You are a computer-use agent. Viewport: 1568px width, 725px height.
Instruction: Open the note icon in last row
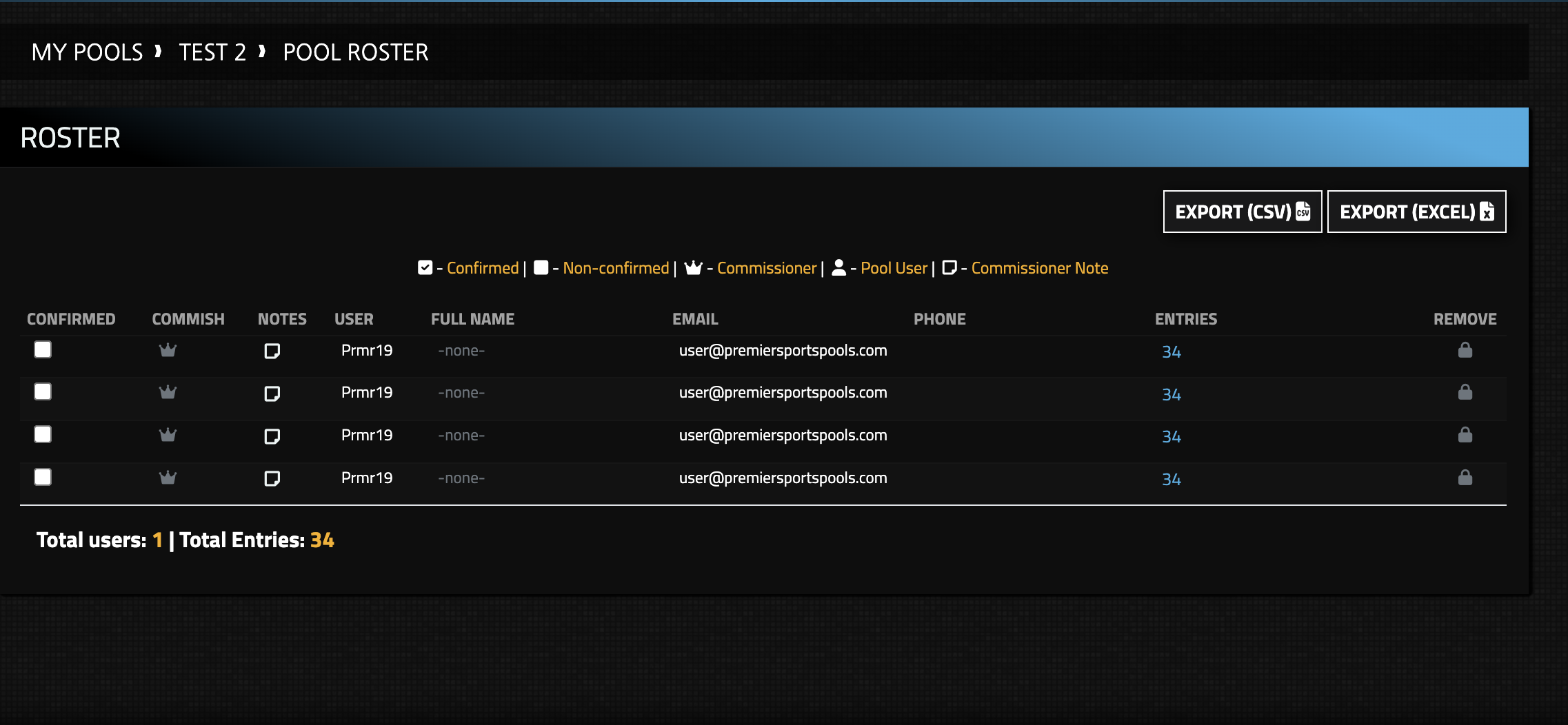[272, 478]
